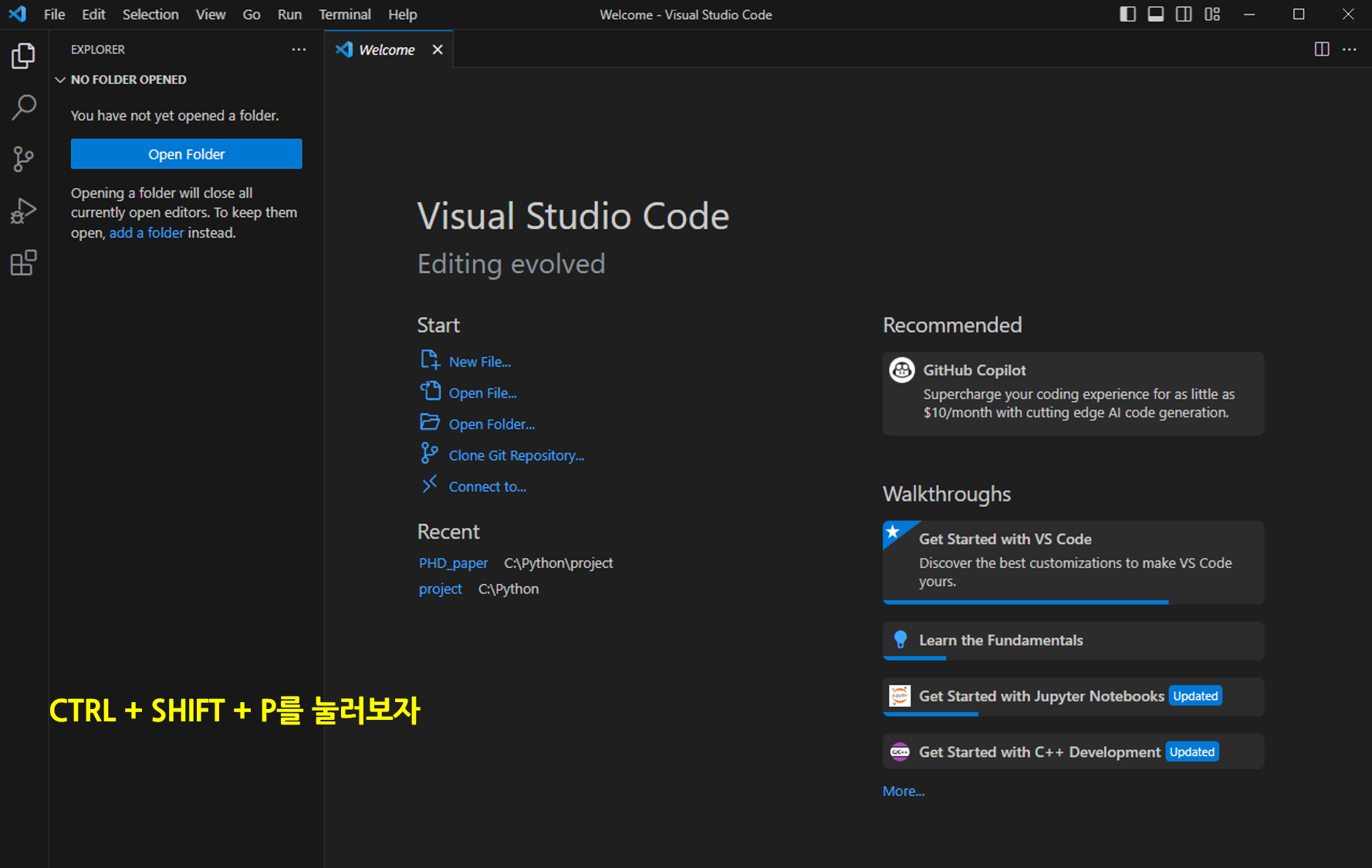Open the Terminal menu

(344, 14)
